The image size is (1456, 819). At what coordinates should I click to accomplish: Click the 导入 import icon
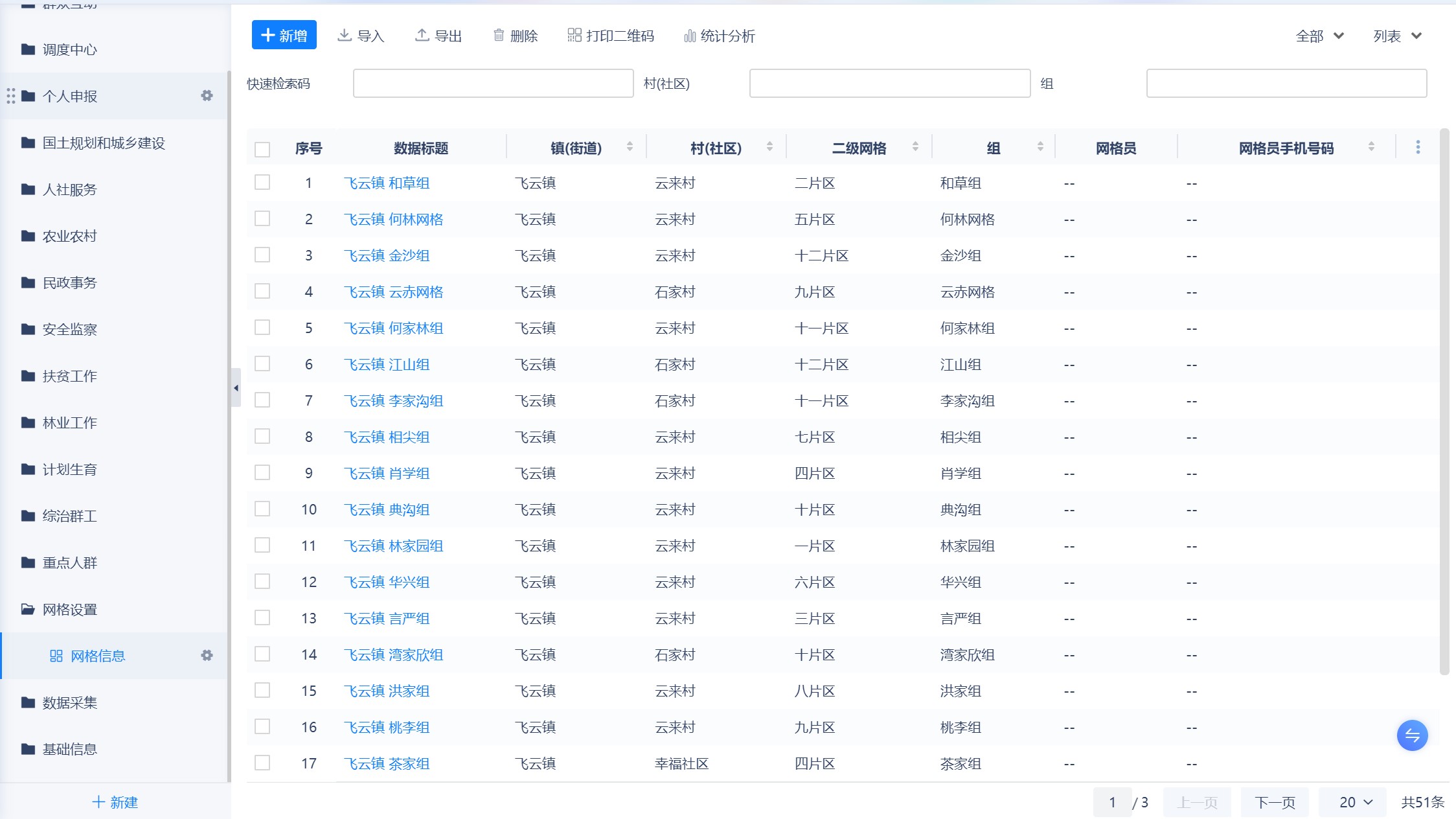coord(345,35)
